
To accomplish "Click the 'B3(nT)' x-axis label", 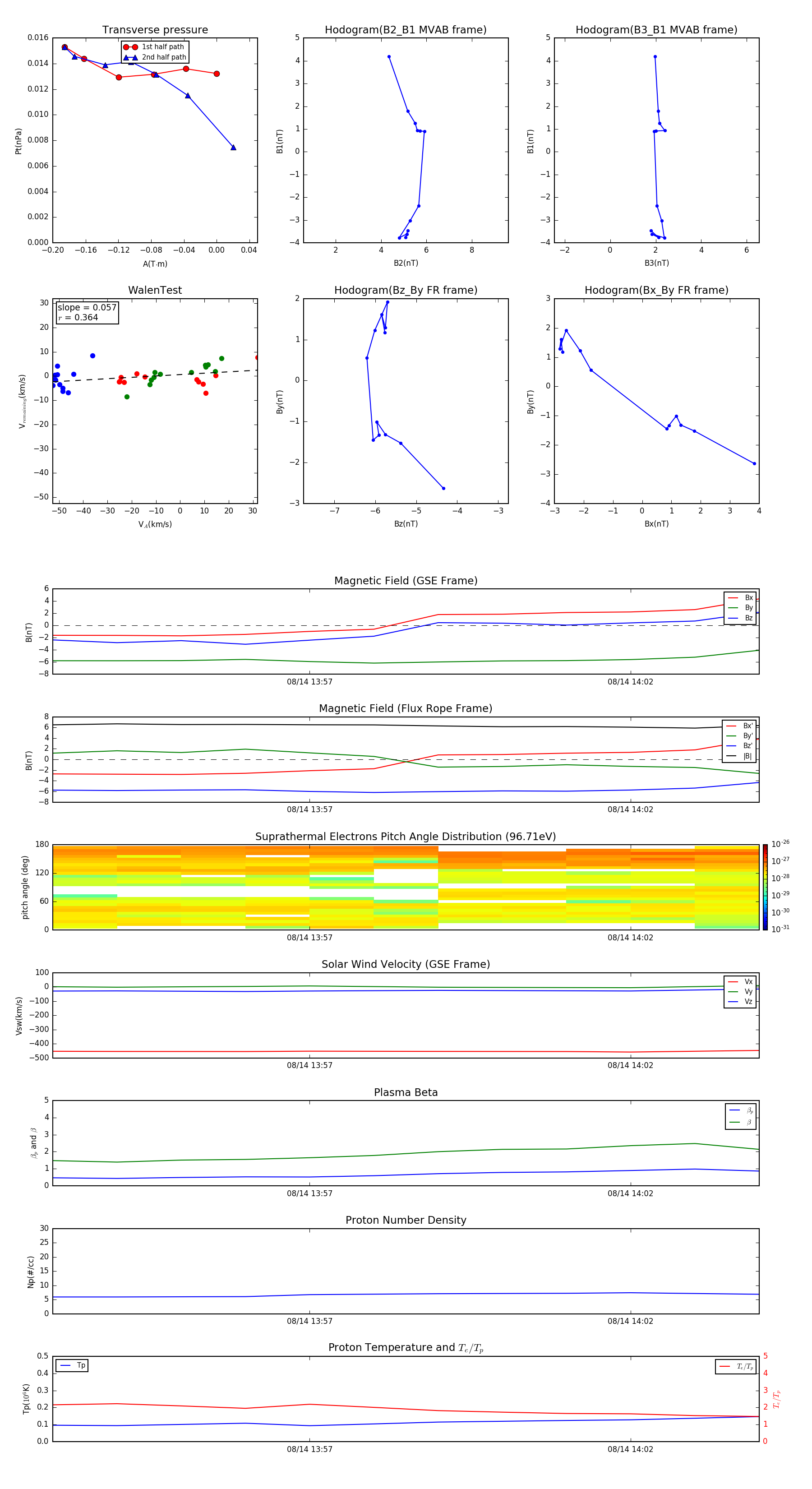I will point(656,264).
